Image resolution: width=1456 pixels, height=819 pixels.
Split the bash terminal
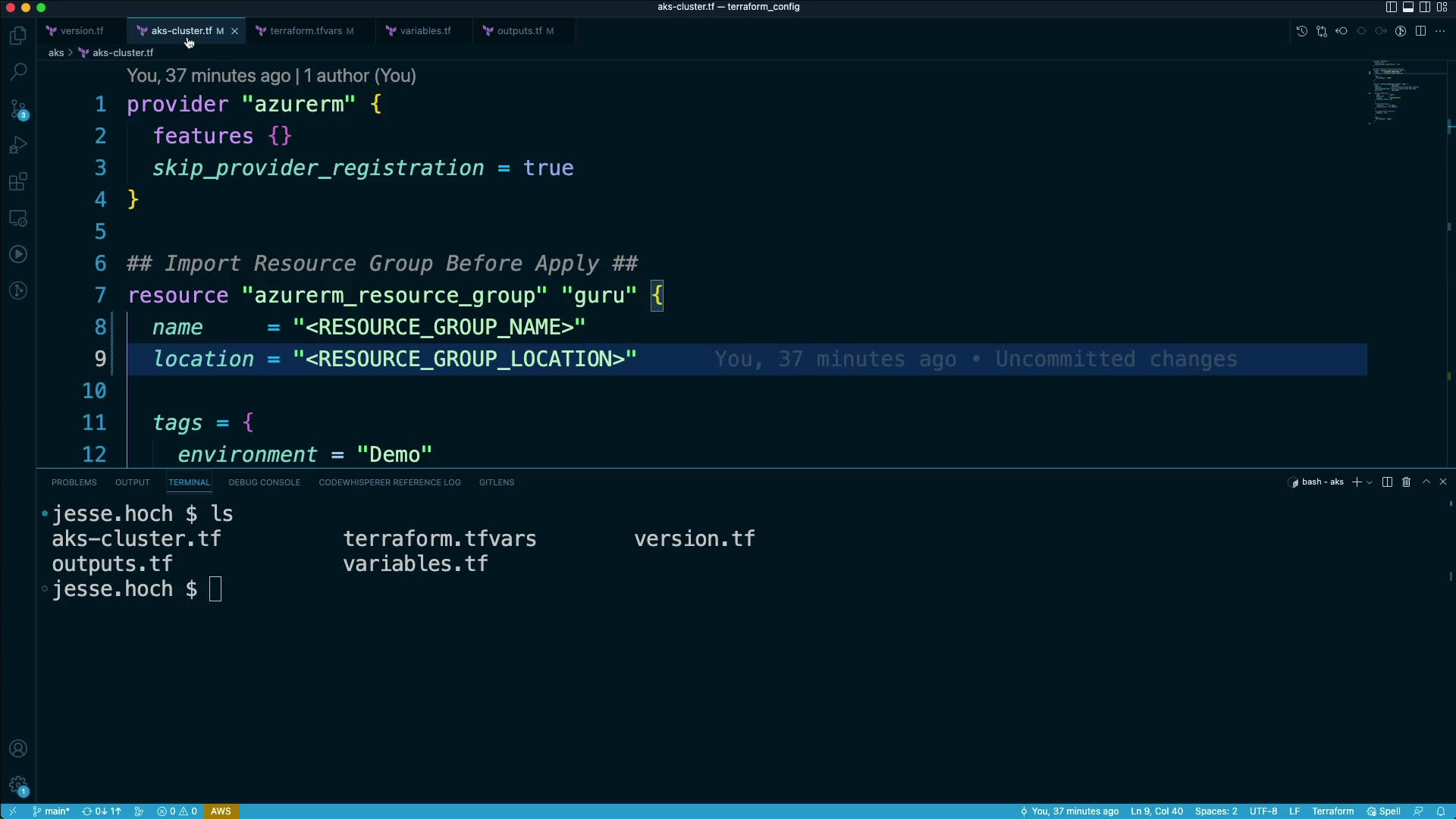(1387, 482)
